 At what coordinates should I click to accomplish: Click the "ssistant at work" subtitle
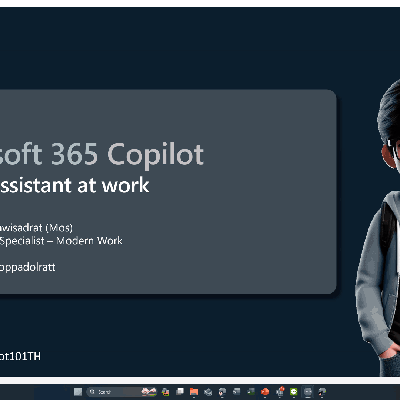(75, 185)
